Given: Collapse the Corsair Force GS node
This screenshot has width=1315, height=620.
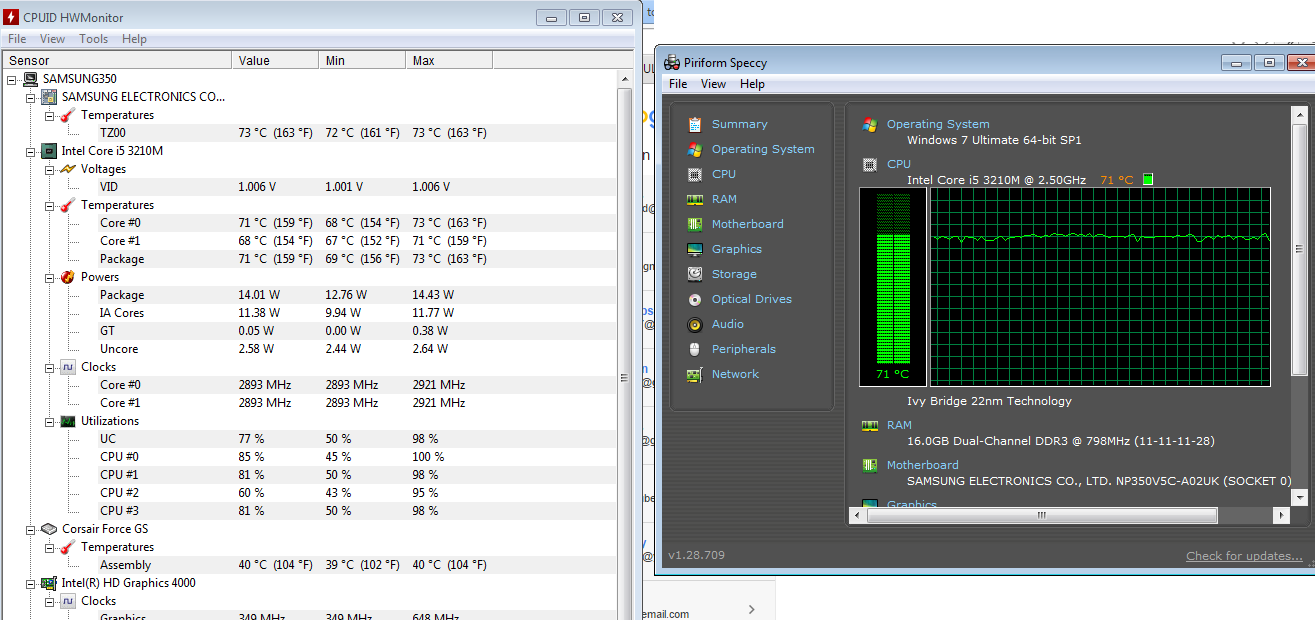Looking at the screenshot, I should pyautogui.click(x=31, y=529).
